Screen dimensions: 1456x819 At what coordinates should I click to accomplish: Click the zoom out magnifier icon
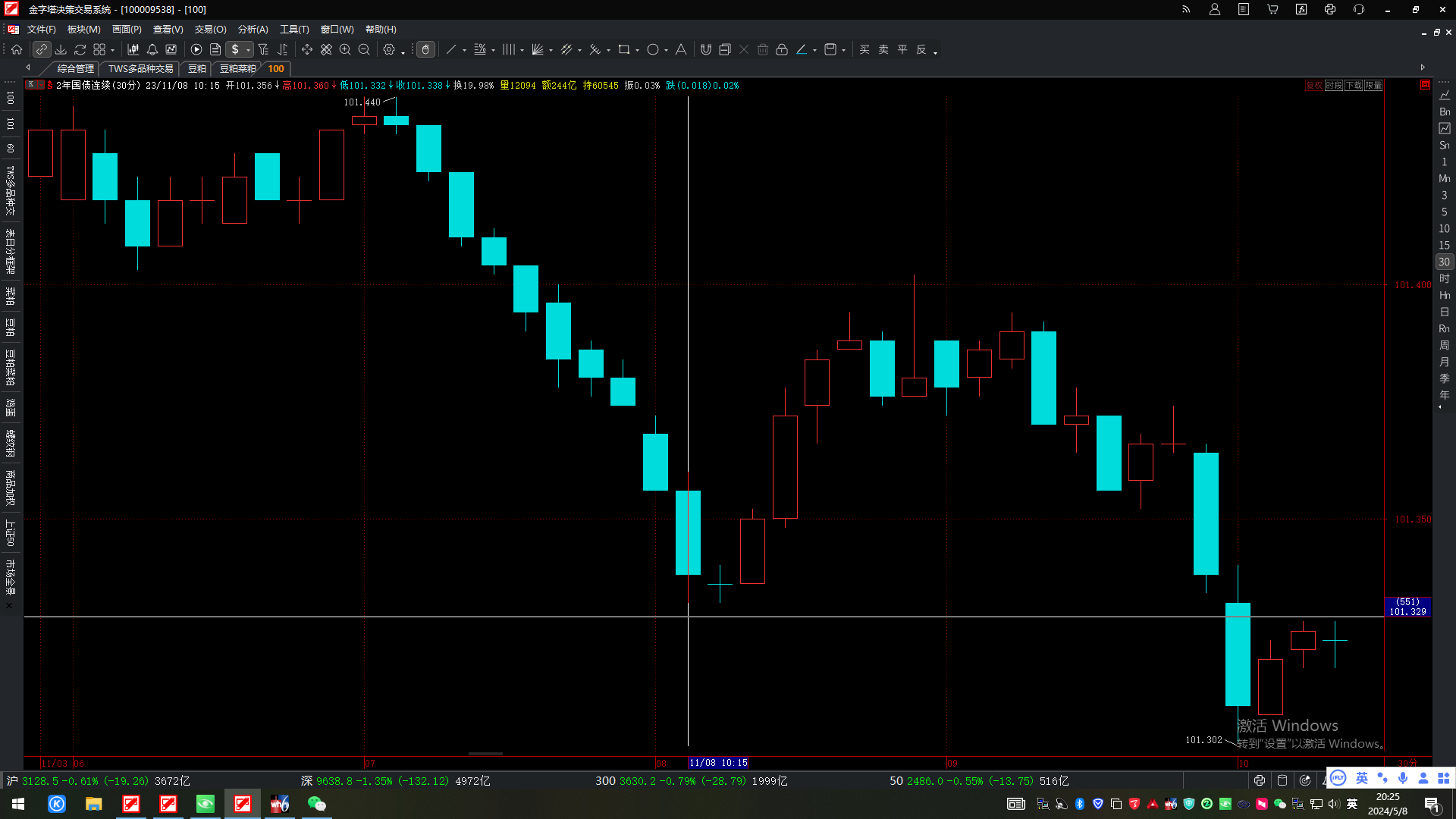pos(364,49)
